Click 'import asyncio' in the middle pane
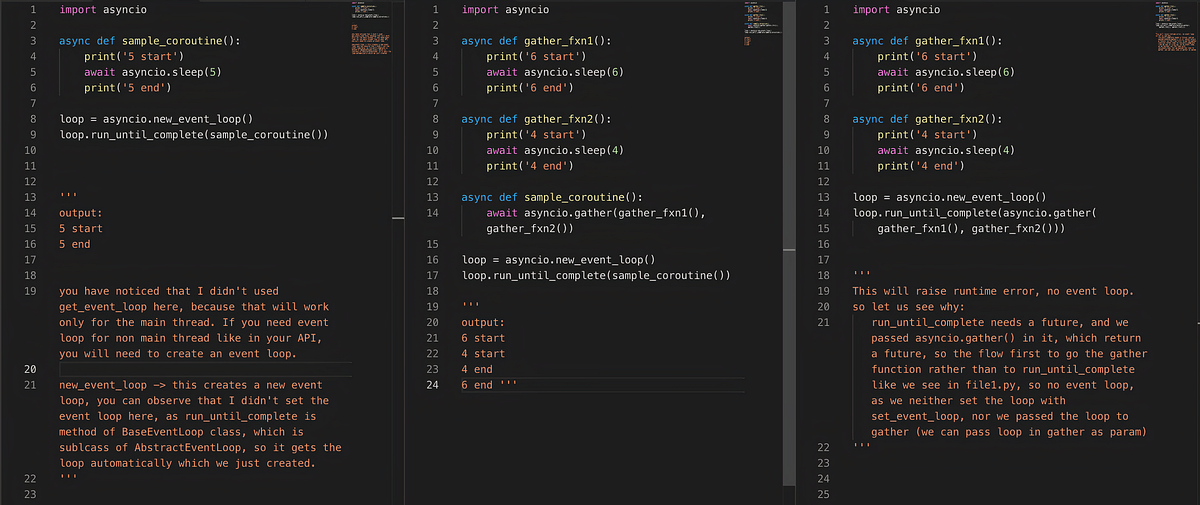 point(504,10)
